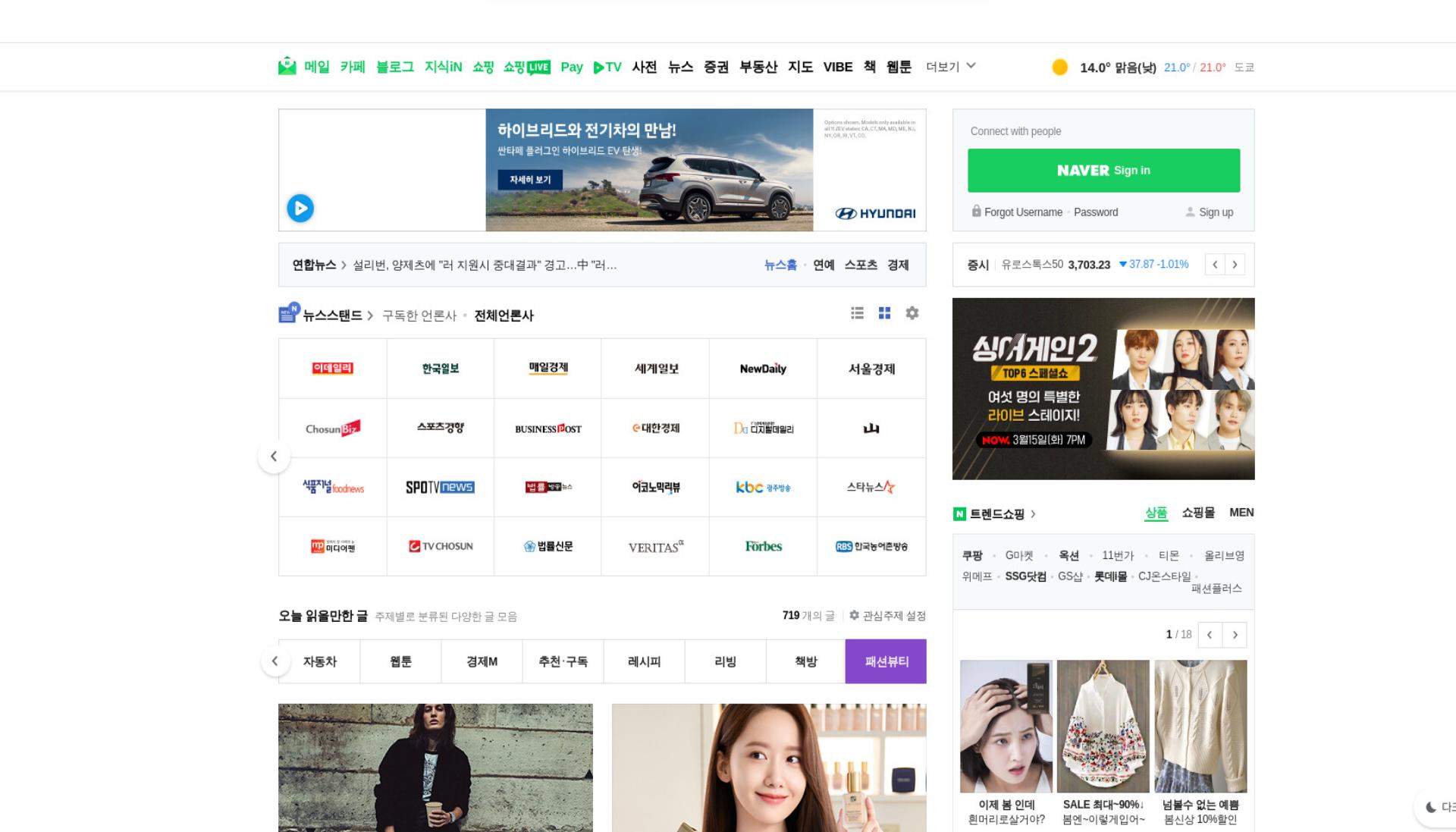Open Naver TV play icon link
The height and width of the screenshot is (832, 1456).
[607, 67]
